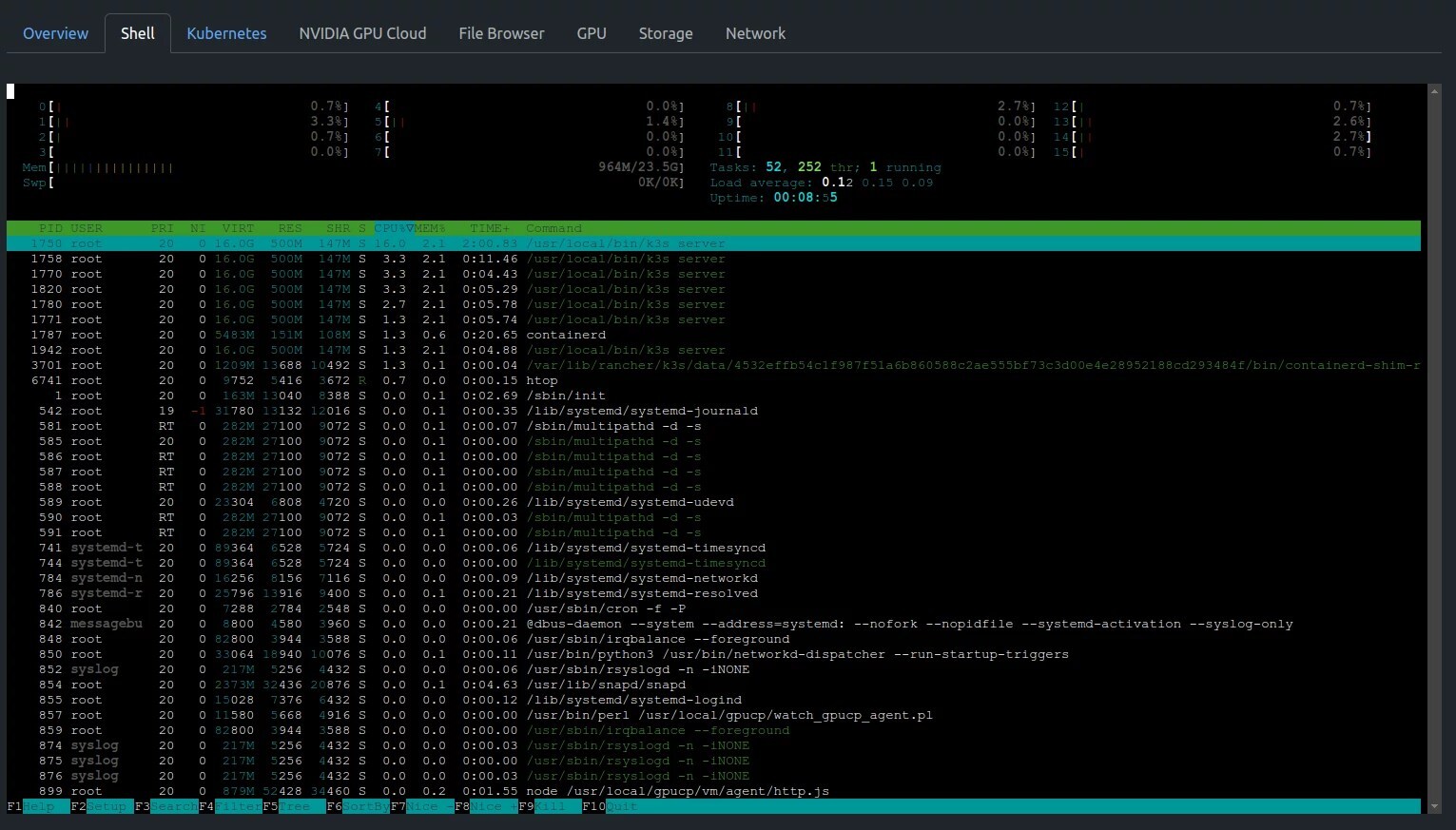Sort by the USER column header
This screenshot has width=1456, height=830.
pyautogui.click(x=87, y=228)
